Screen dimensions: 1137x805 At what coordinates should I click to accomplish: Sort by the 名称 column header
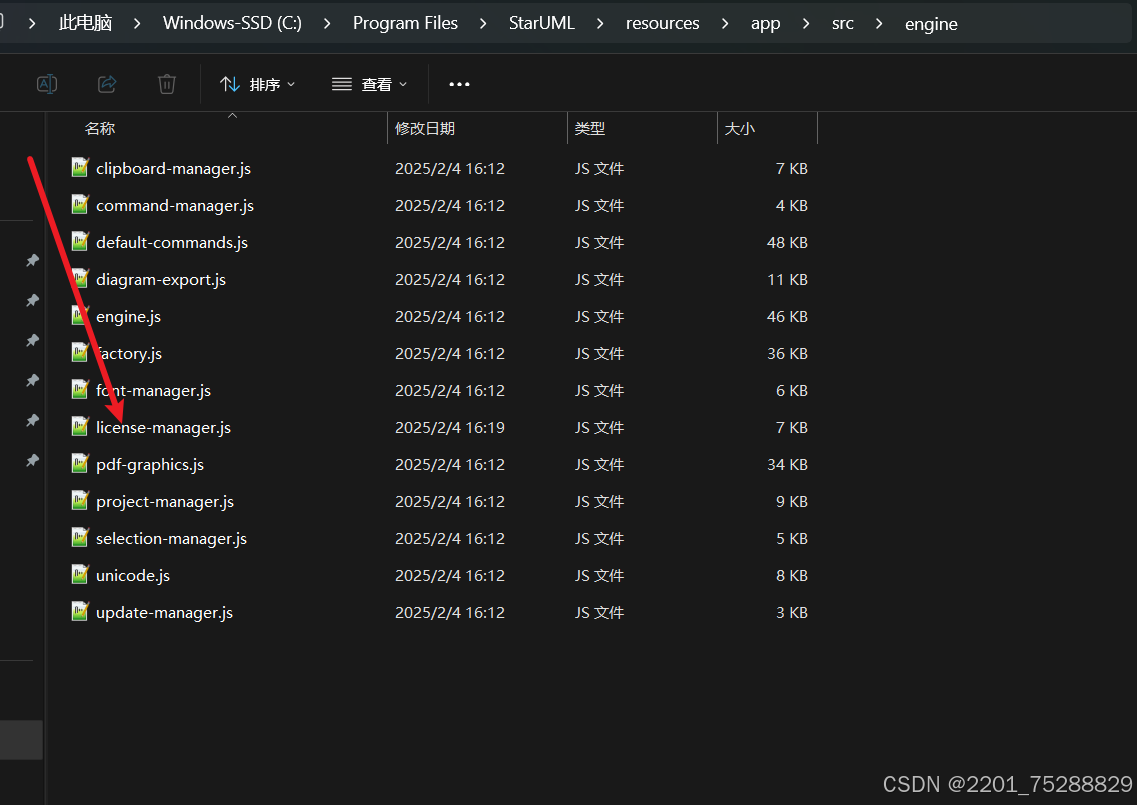[99, 128]
